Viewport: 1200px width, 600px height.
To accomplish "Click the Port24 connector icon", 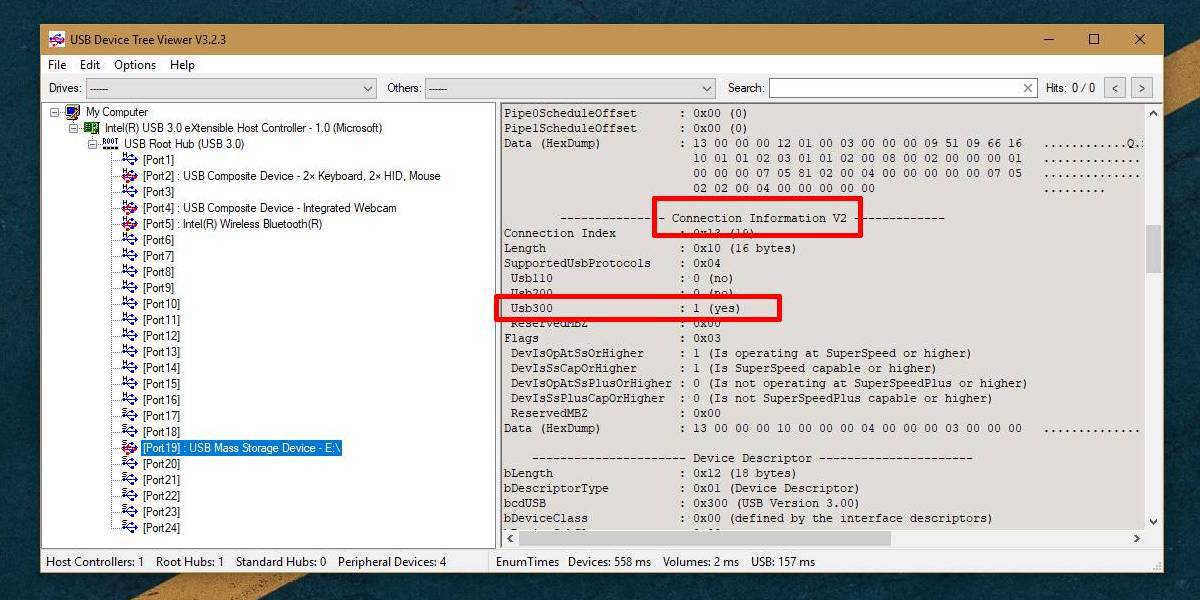I will click(130, 528).
